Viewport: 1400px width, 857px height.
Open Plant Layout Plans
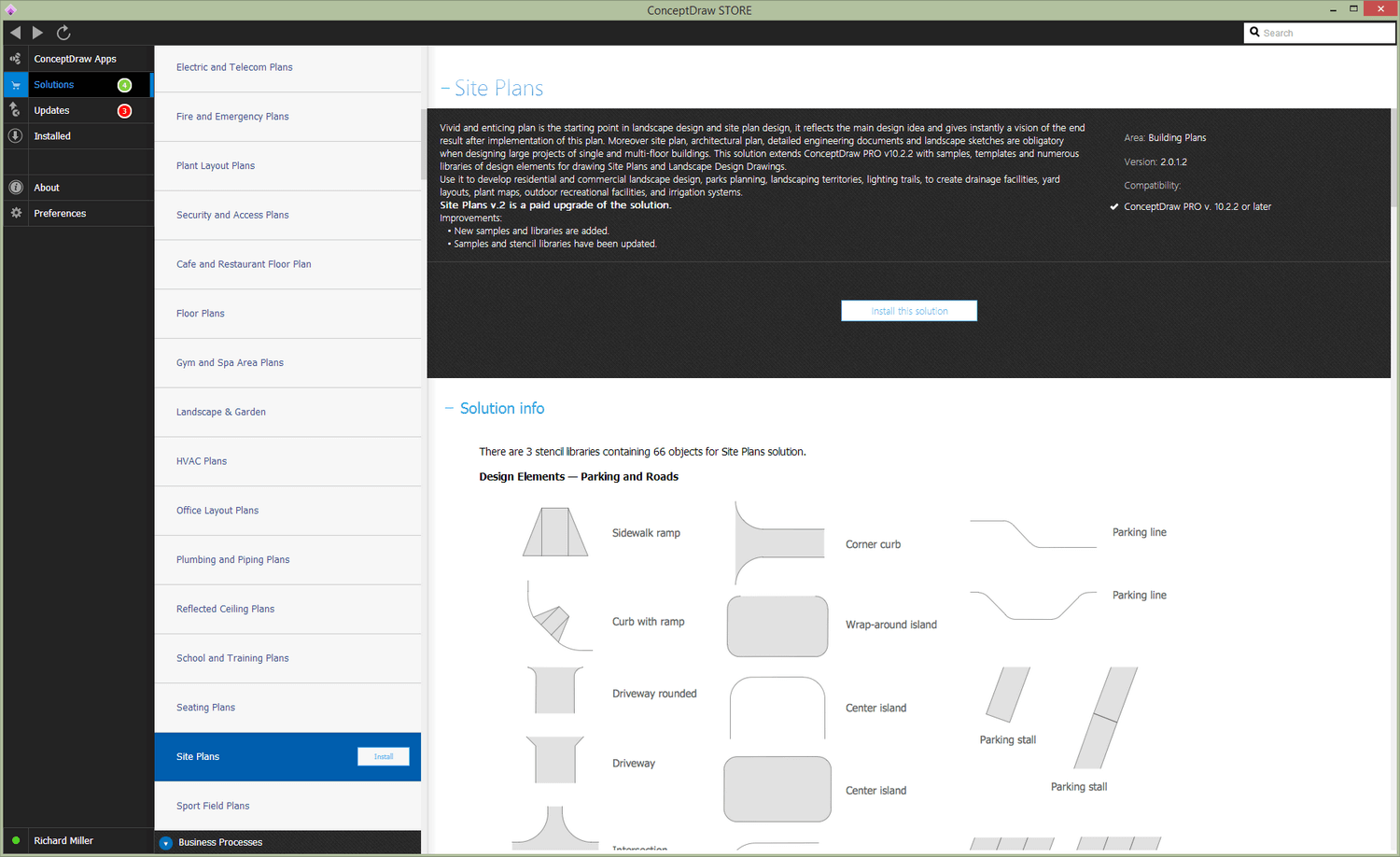coord(287,166)
